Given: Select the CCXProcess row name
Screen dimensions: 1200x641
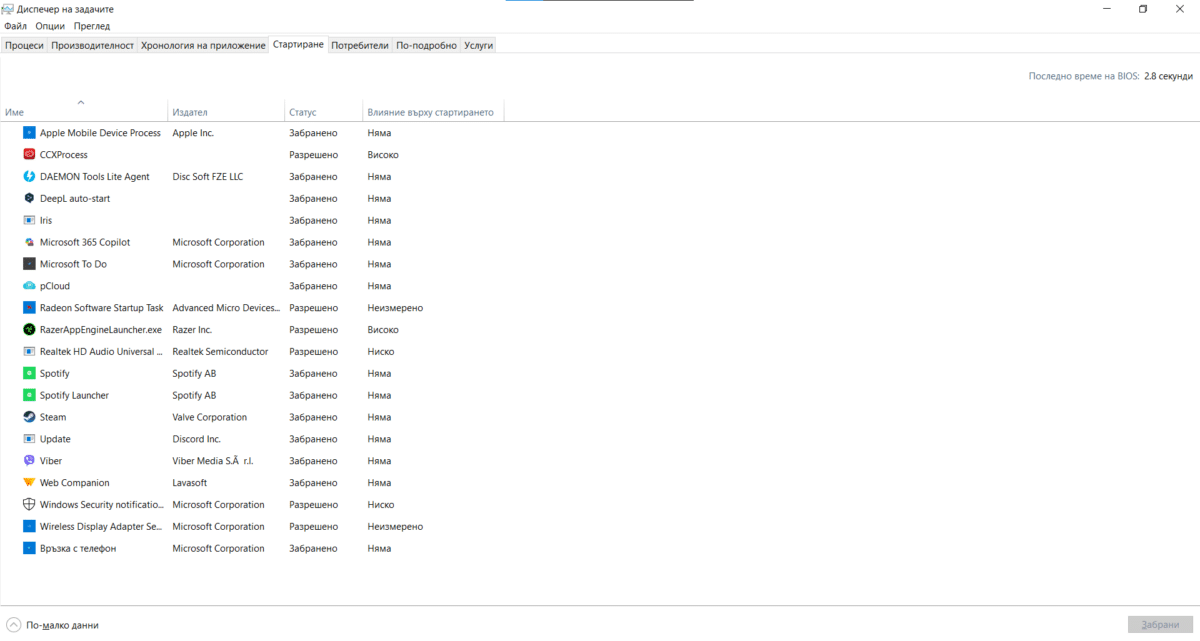Looking at the screenshot, I should click(x=63, y=155).
